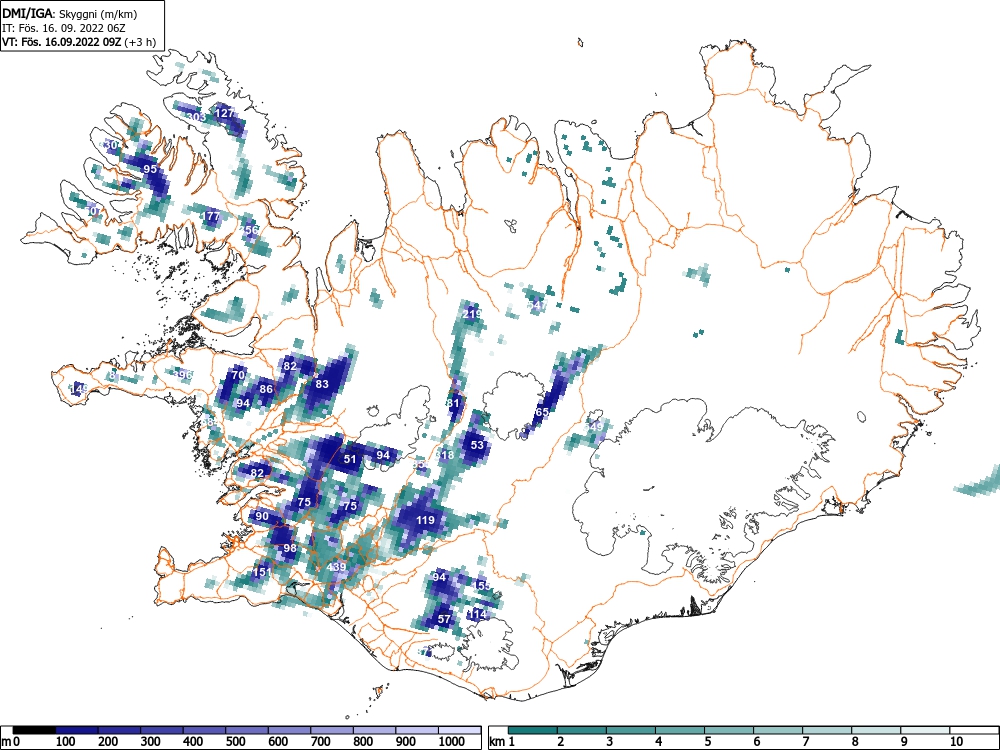The height and width of the screenshot is (750, 1000).
Task: Select the 86 visibility value
Action: pyautogui.click(x=266, y=389)
